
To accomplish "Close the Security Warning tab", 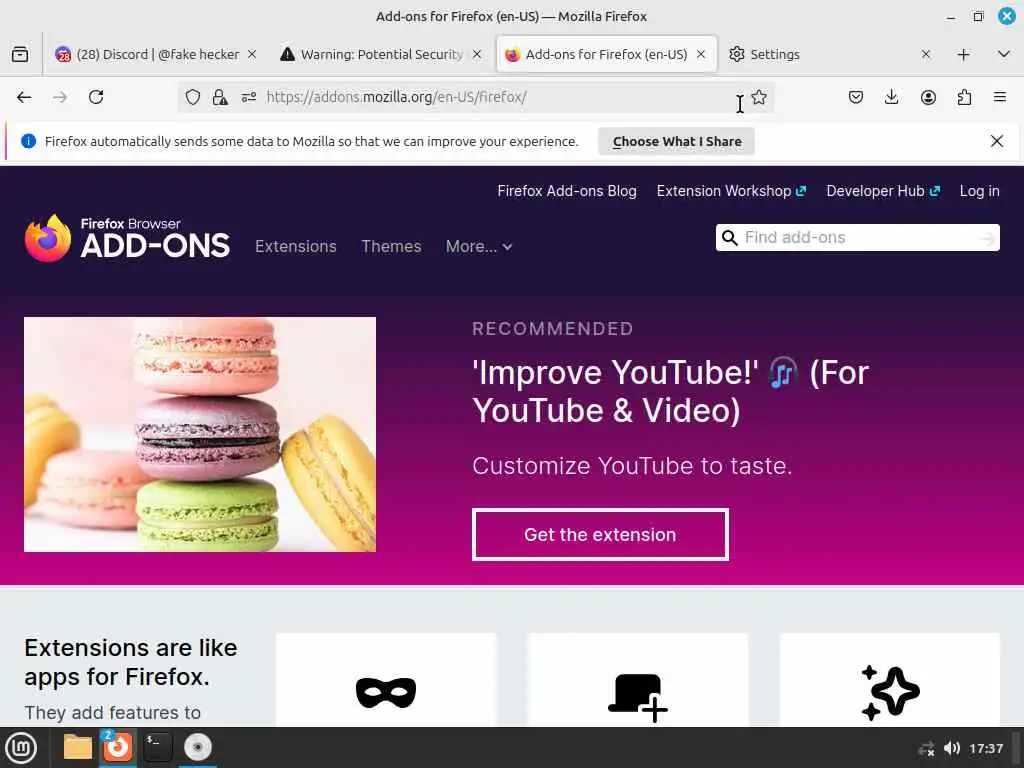I will (477, 54).
